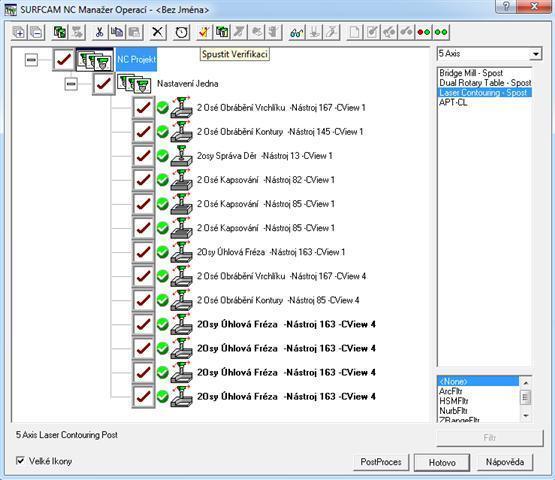
Task: Click the red and green dots icon
Action: pyautogui.click(x=424, y=32)
